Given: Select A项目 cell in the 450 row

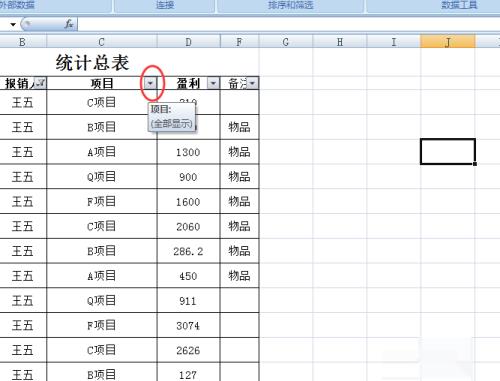Looking at the screenshot, I should 102,276.
